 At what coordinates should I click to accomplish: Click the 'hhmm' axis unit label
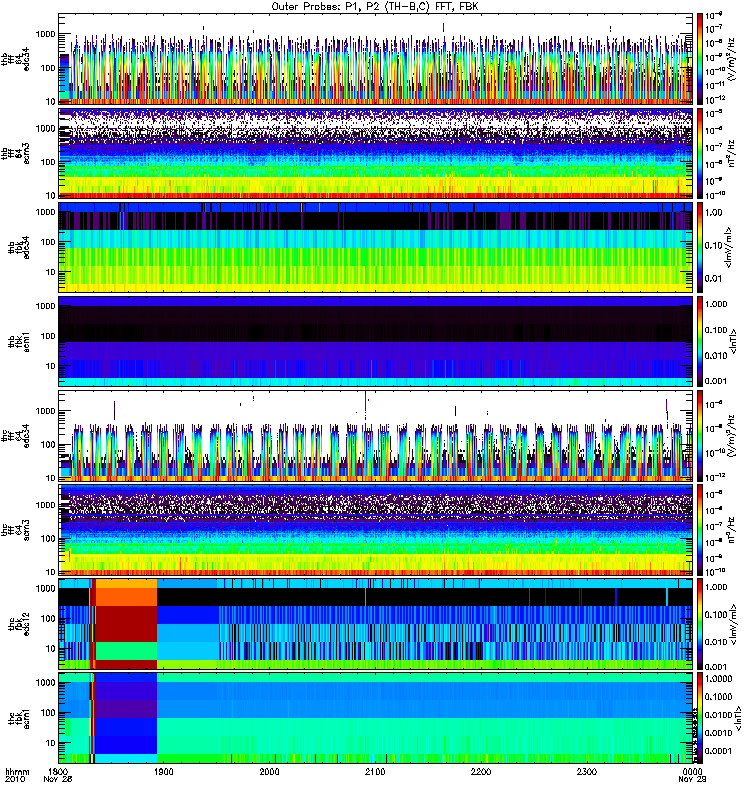click(x=17, y=772)
